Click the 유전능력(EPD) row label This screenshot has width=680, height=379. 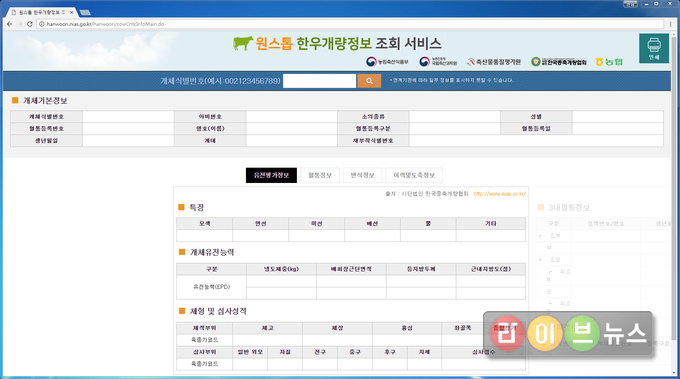pos(212,287)
